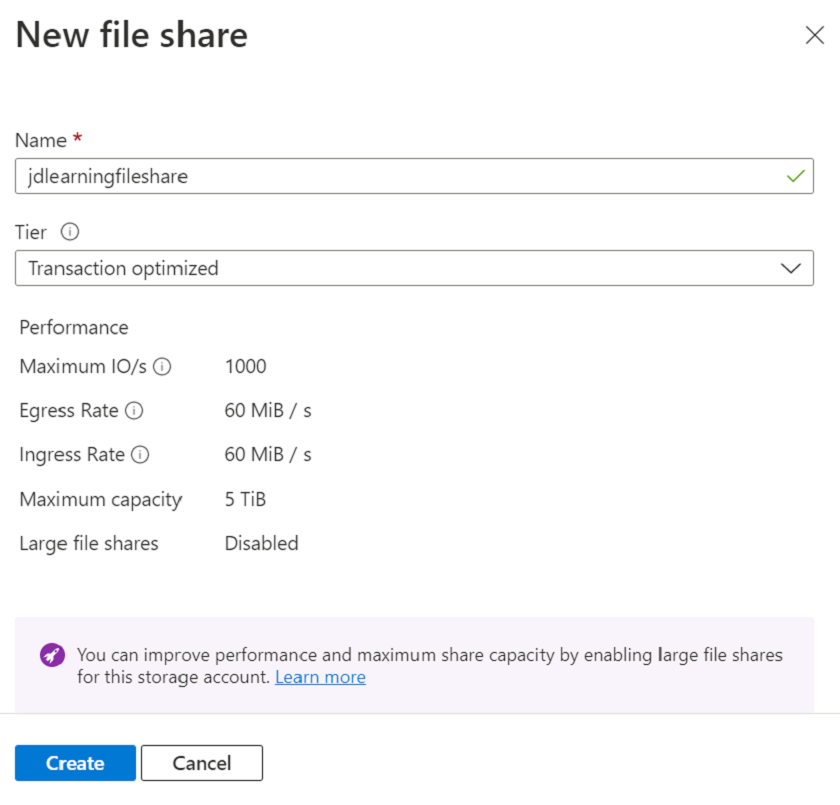This screenshot has width=840, height=805.
Task: Click the Egress Rate info icon
Action: tap(134, 411)
